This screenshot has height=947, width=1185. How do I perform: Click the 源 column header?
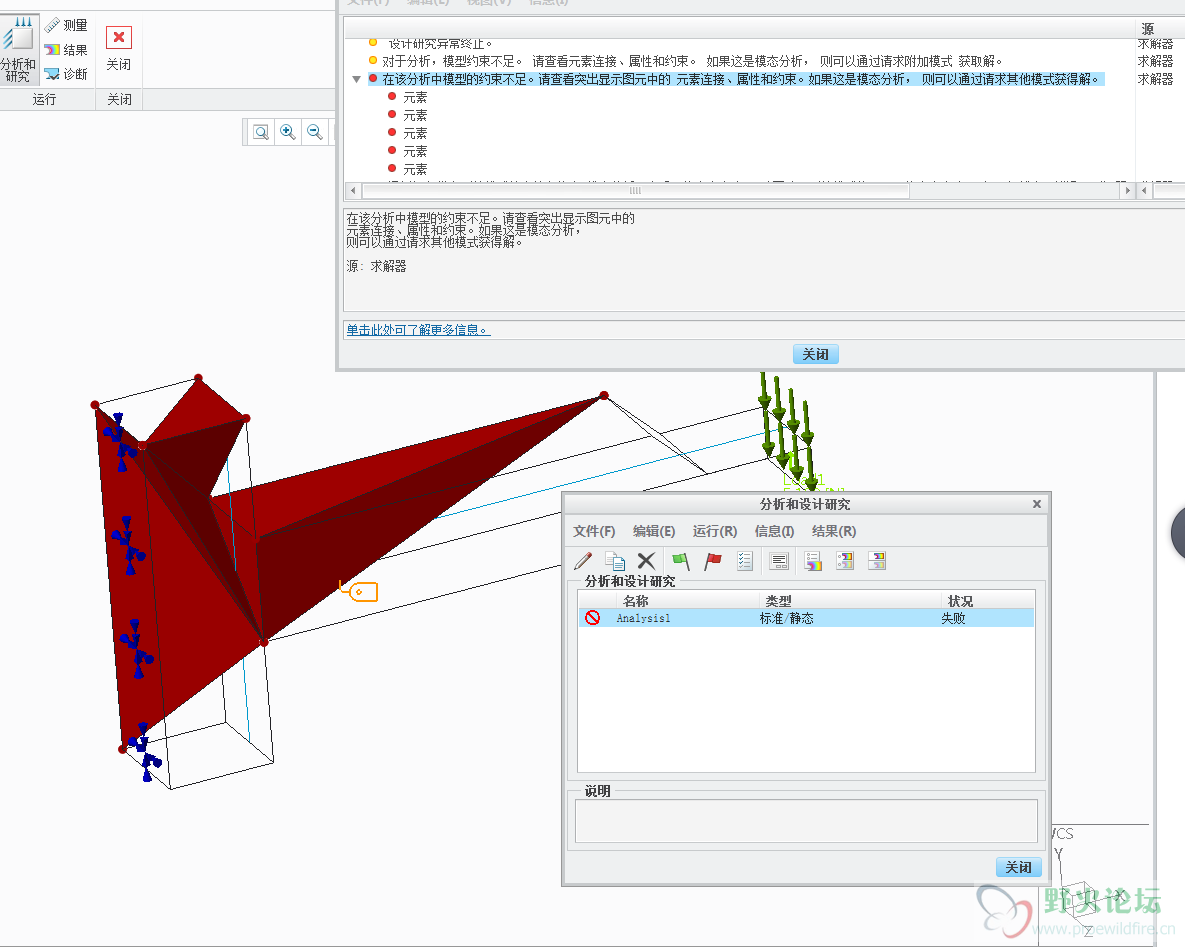pos(1148,29)
